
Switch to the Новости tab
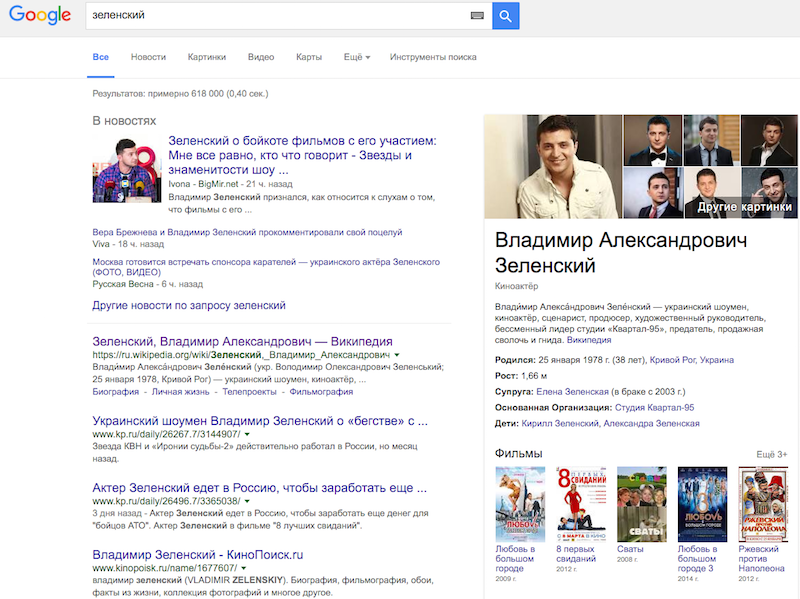tap(148, 57)
